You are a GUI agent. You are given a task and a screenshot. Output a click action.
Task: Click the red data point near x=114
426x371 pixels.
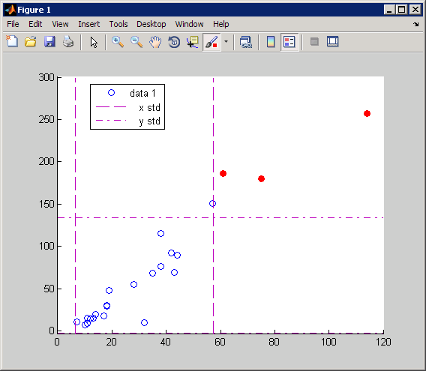pyautogui.click(x=367, y=114)
